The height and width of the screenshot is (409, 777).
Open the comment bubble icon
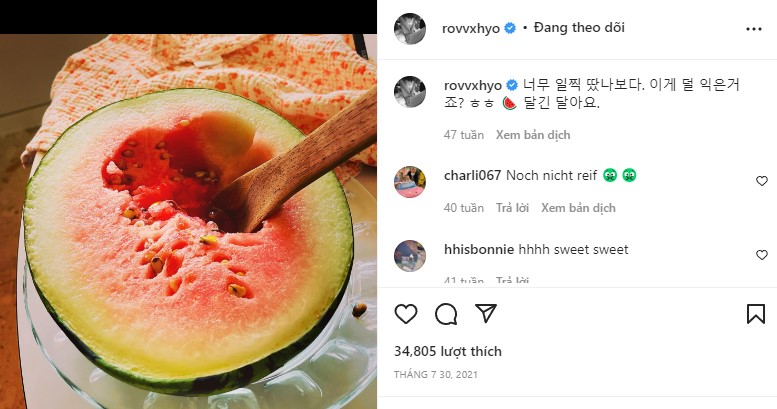point(446,314)
